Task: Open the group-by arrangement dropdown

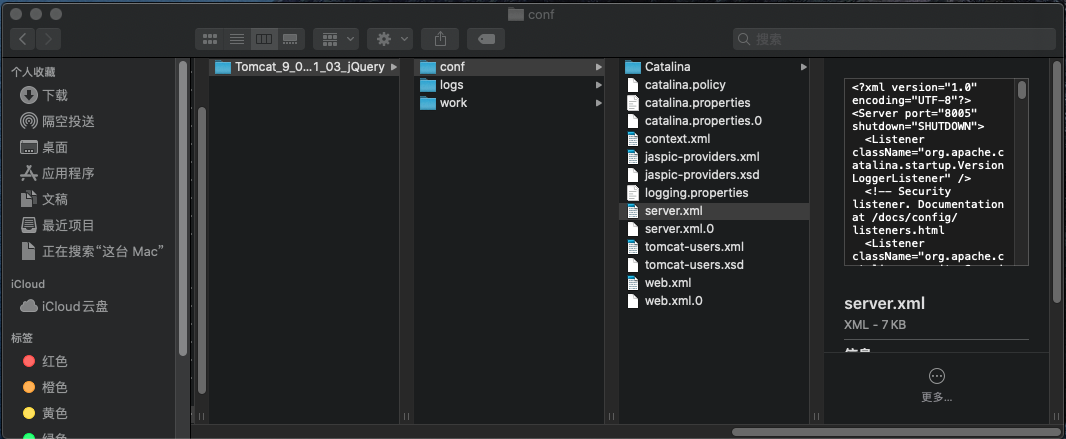Action: 336,39
